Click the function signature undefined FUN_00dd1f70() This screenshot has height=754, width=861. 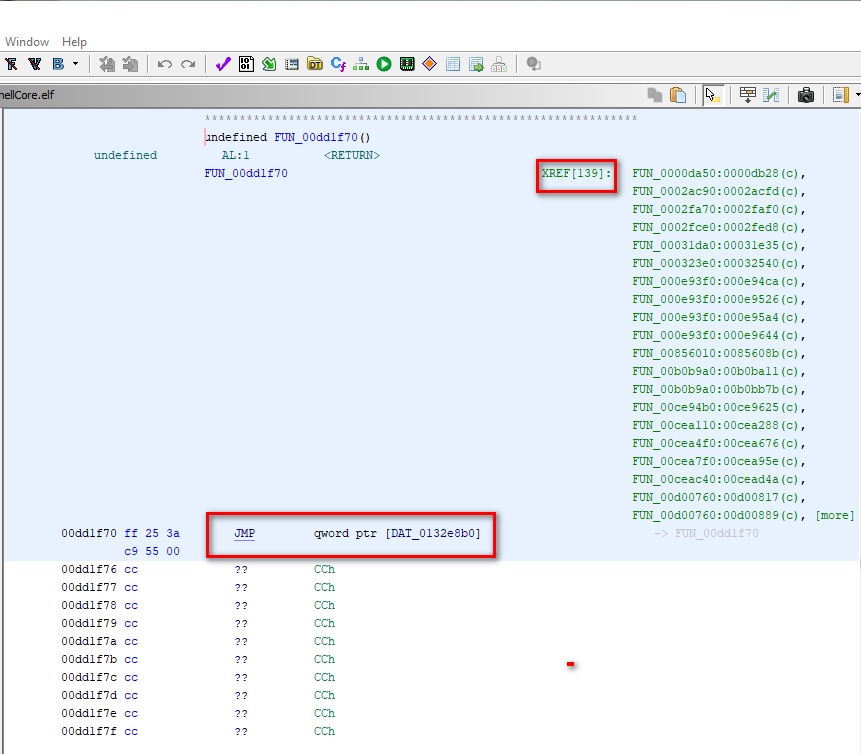(x=288, y=137)
